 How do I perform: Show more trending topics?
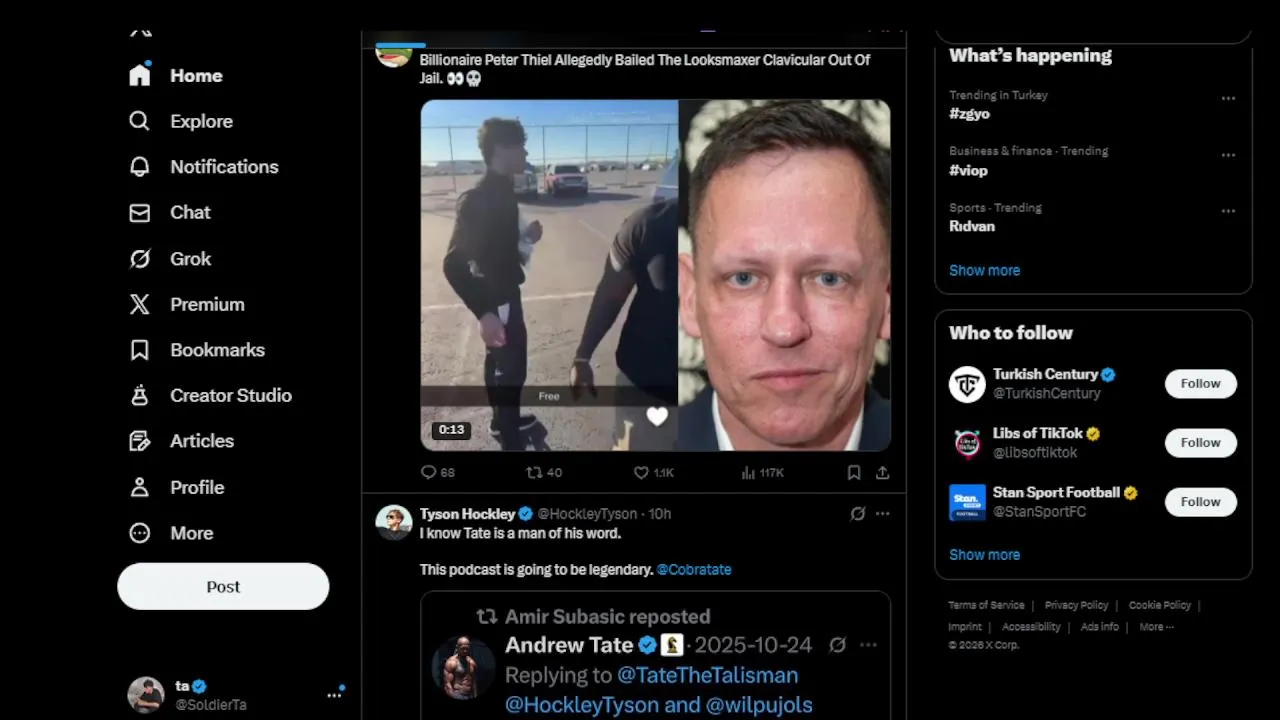point(984,270)
